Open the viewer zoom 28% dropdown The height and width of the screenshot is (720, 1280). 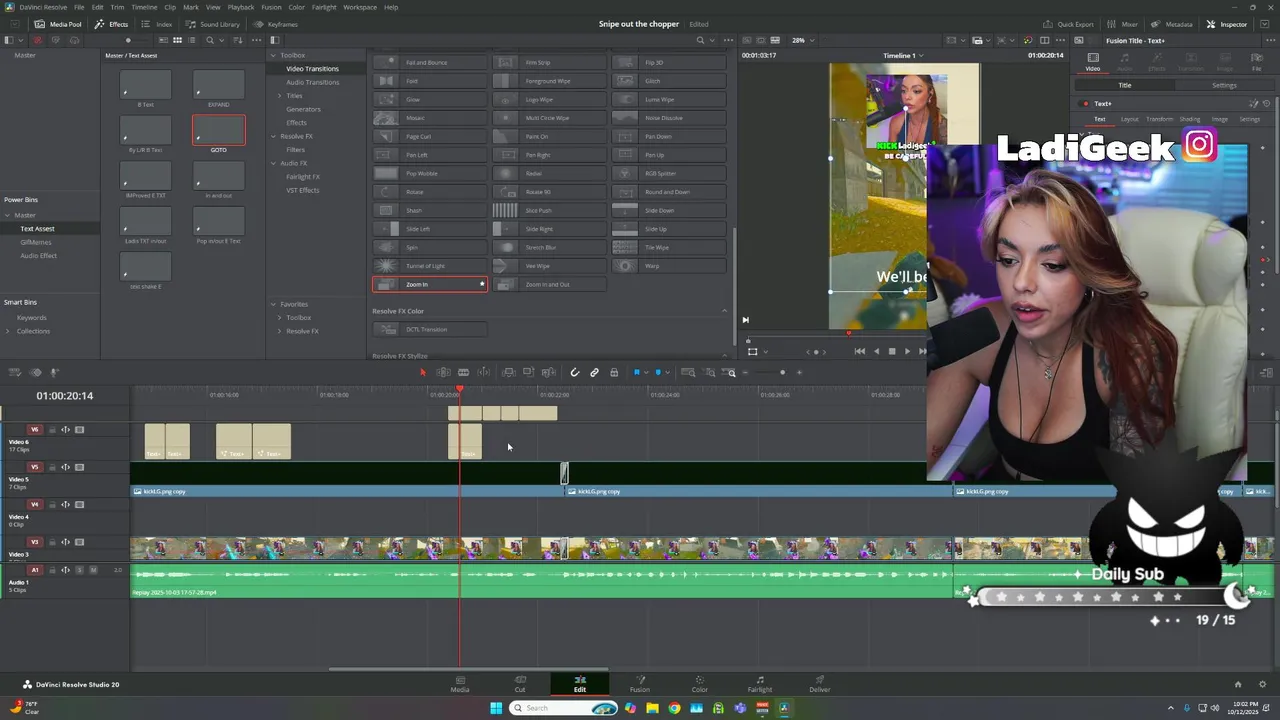coord(802,40)
